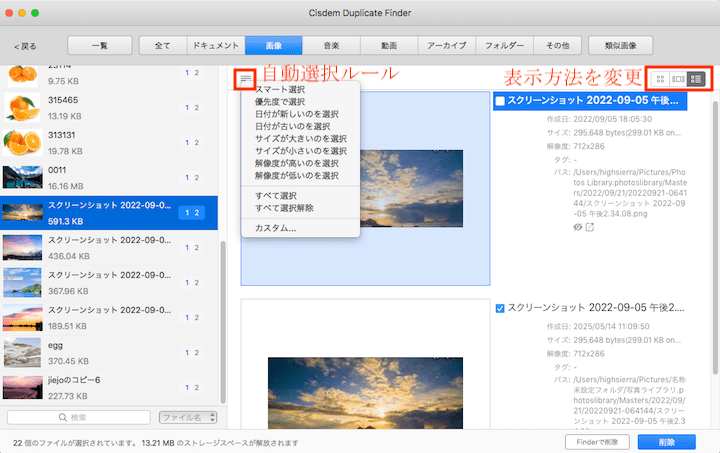The width and height of the screenshot is (720, 453).
Task: Uncheck the second スクリーンショット file checkbox
Action: [500, 308]
